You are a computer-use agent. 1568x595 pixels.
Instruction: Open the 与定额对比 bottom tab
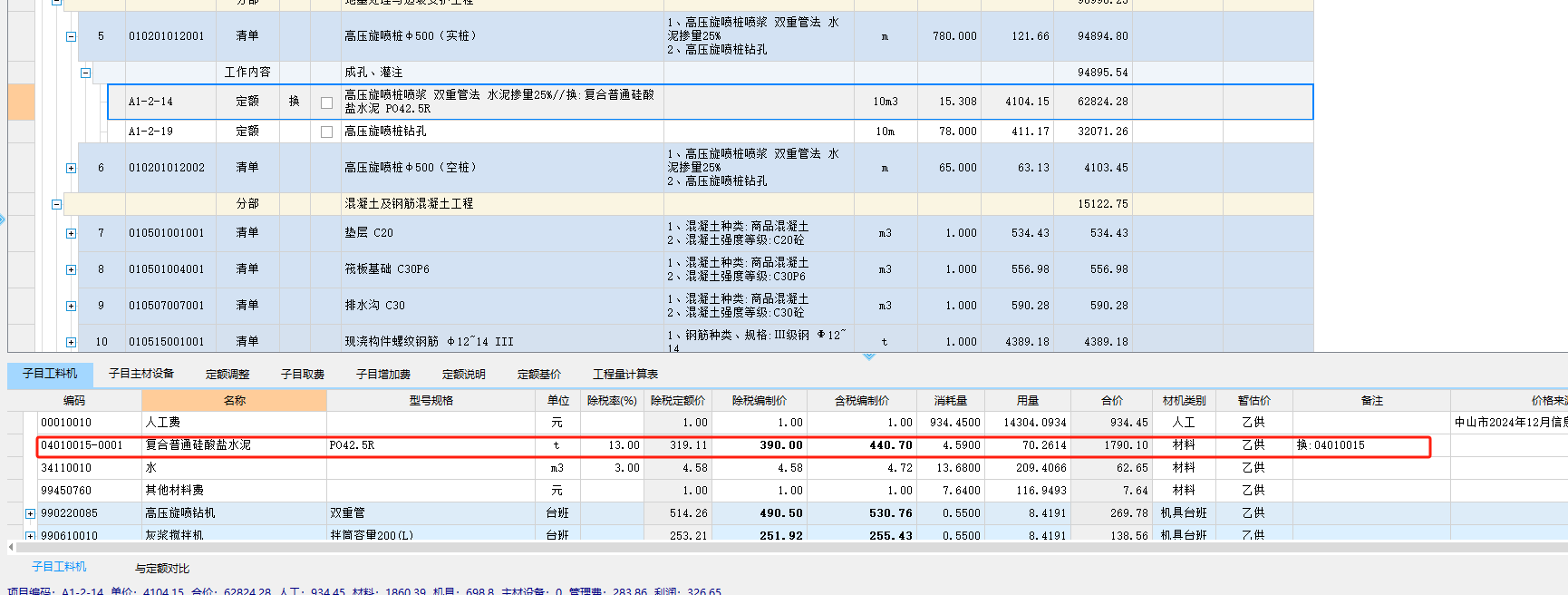tap(162, 569)
